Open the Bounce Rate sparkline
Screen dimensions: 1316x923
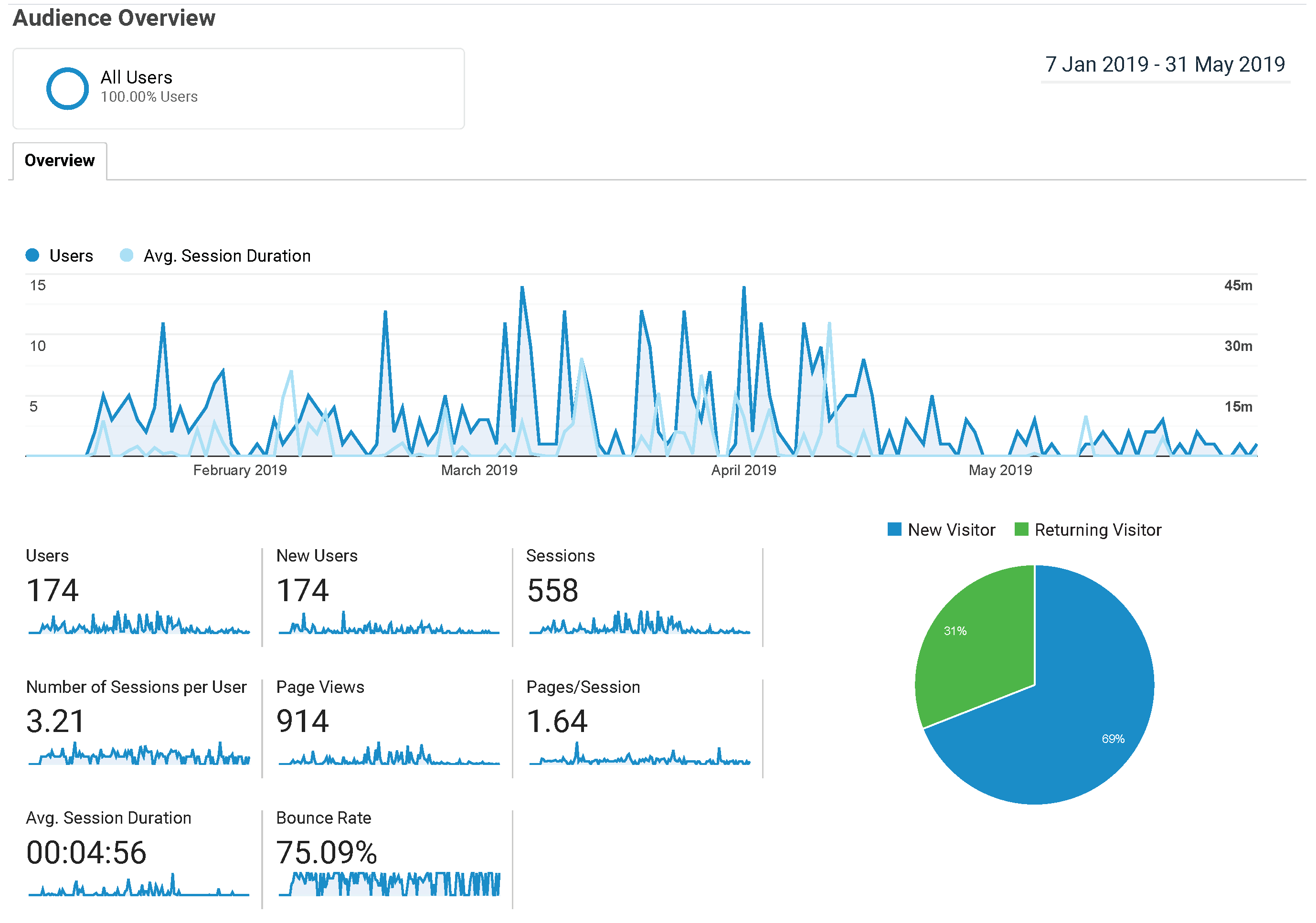(x=390, y=886)
